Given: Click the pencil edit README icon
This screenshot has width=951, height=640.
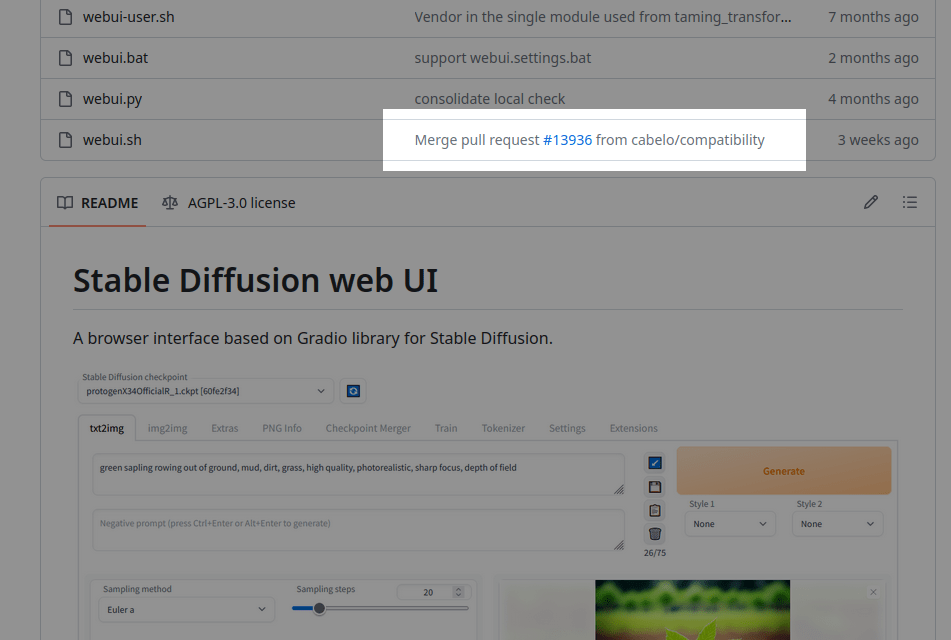Looking at the screenshot, I should (871, 202).
